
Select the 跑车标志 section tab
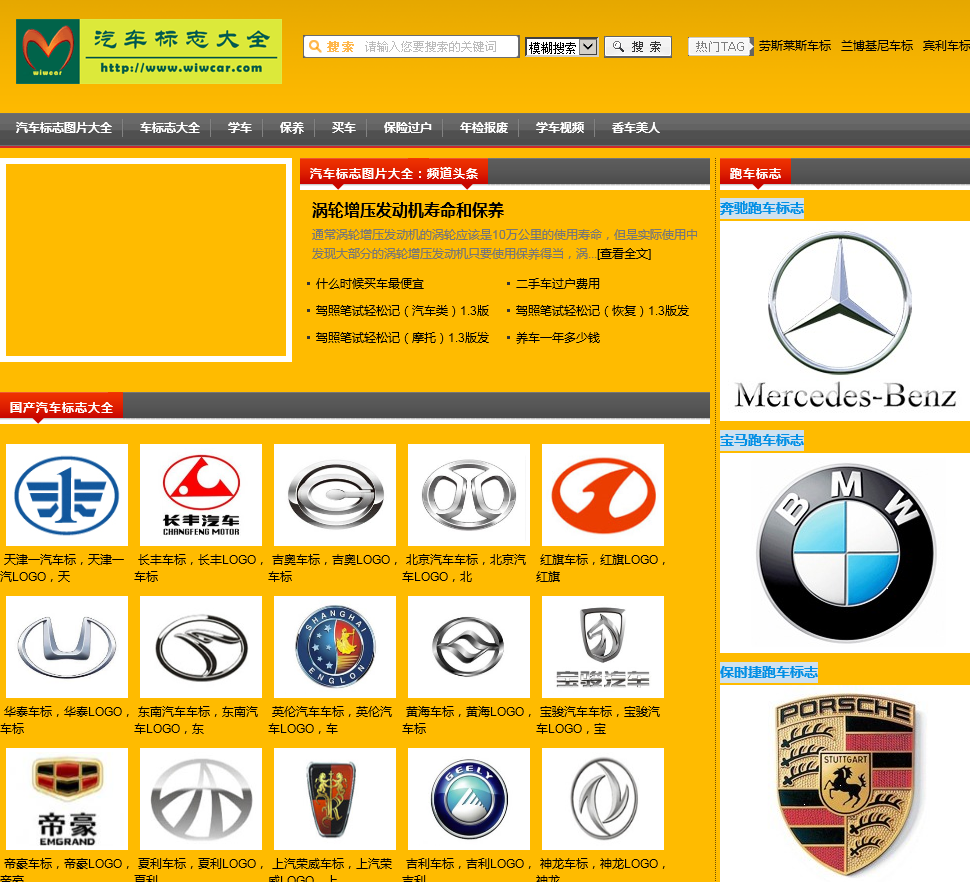coord(755,174)
